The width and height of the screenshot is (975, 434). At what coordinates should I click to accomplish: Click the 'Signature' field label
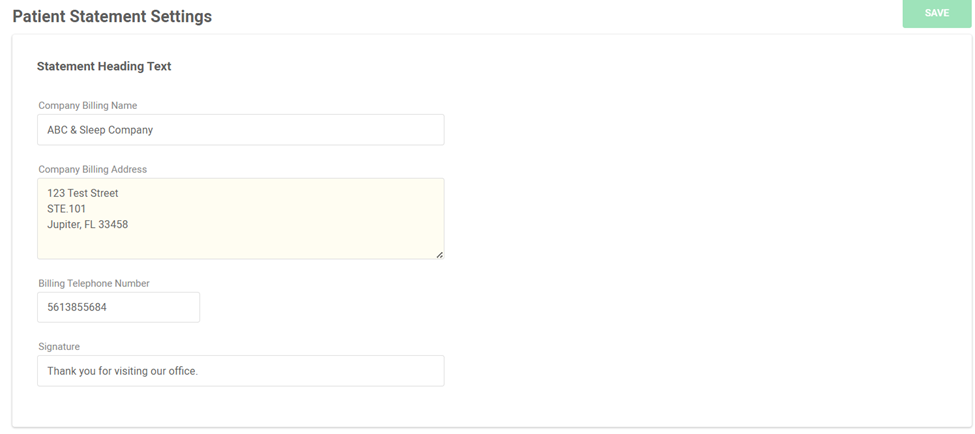59,347
